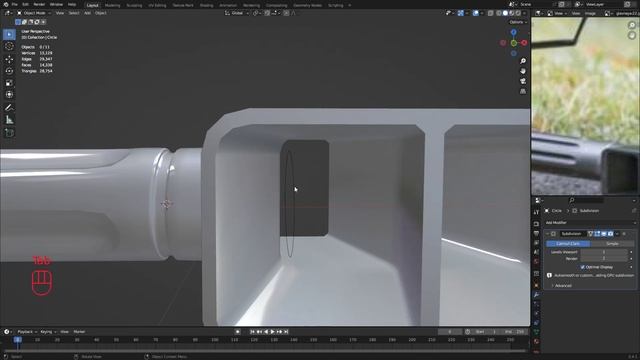The image size is (640, 360).
Task: Select the Scale tool
Action: pyautogui.click(x=9, y=83)
